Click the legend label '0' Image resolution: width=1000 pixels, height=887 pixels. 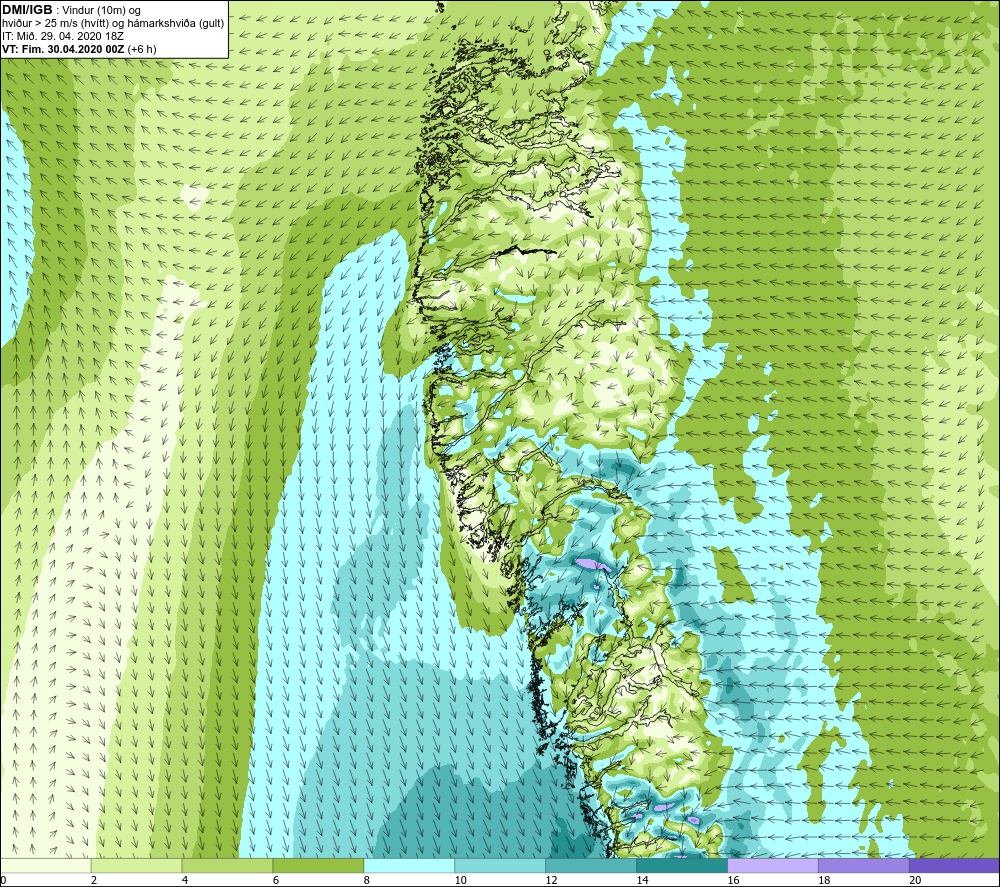tap(4, 880)
